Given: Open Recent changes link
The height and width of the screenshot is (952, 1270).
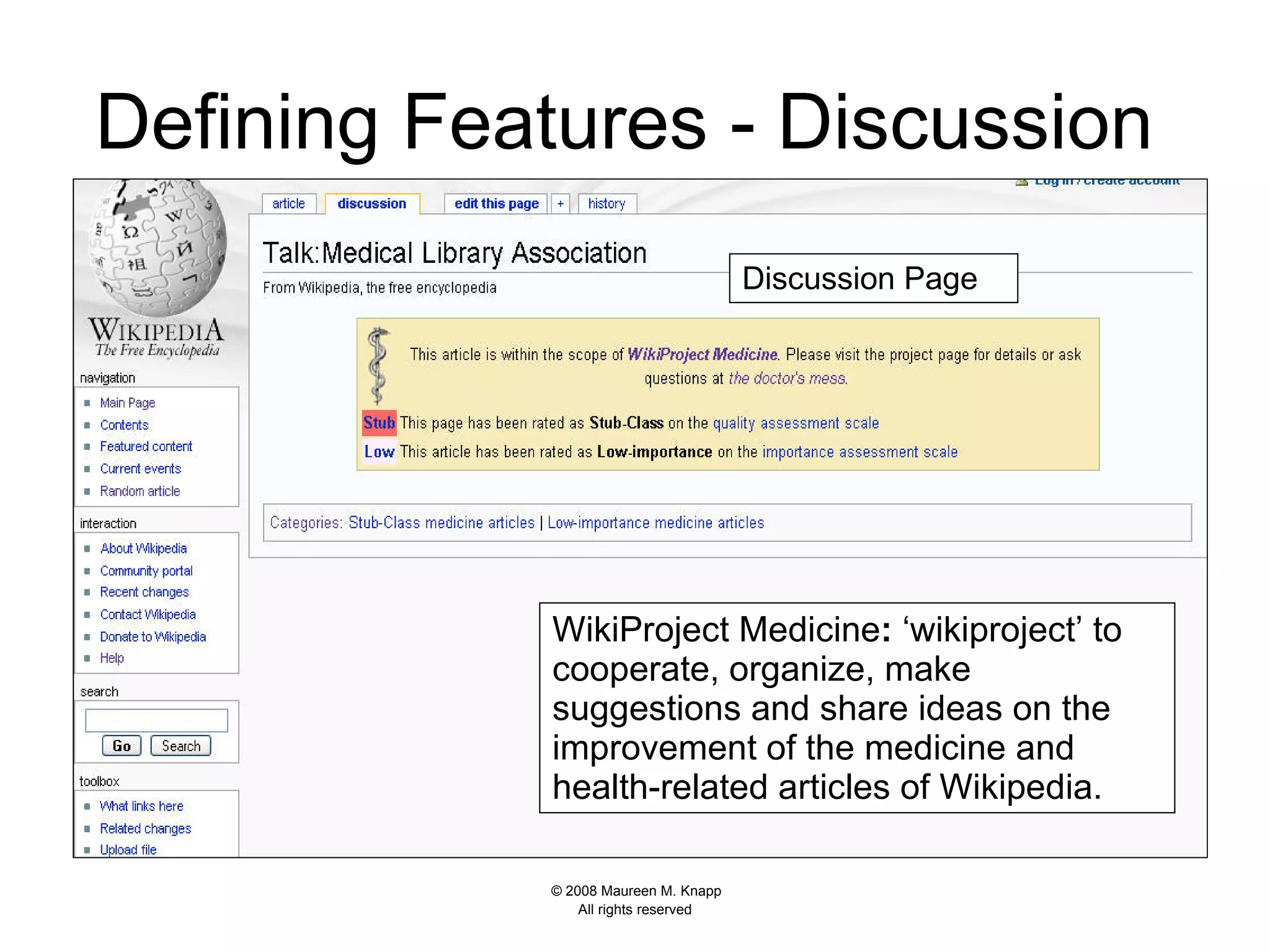Looking at the screenshot, I should tap(144, 592).
